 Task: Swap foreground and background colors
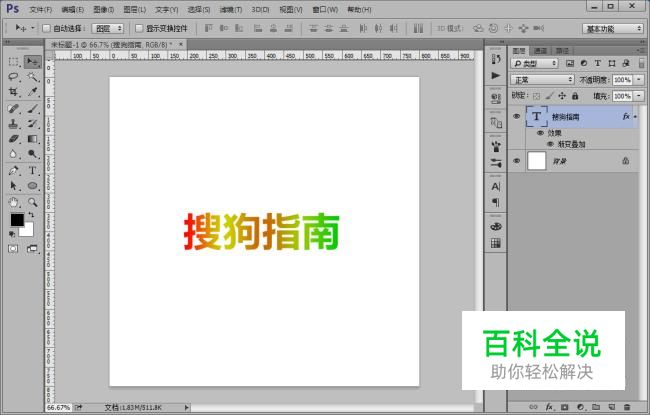click(x=31, y=215)
